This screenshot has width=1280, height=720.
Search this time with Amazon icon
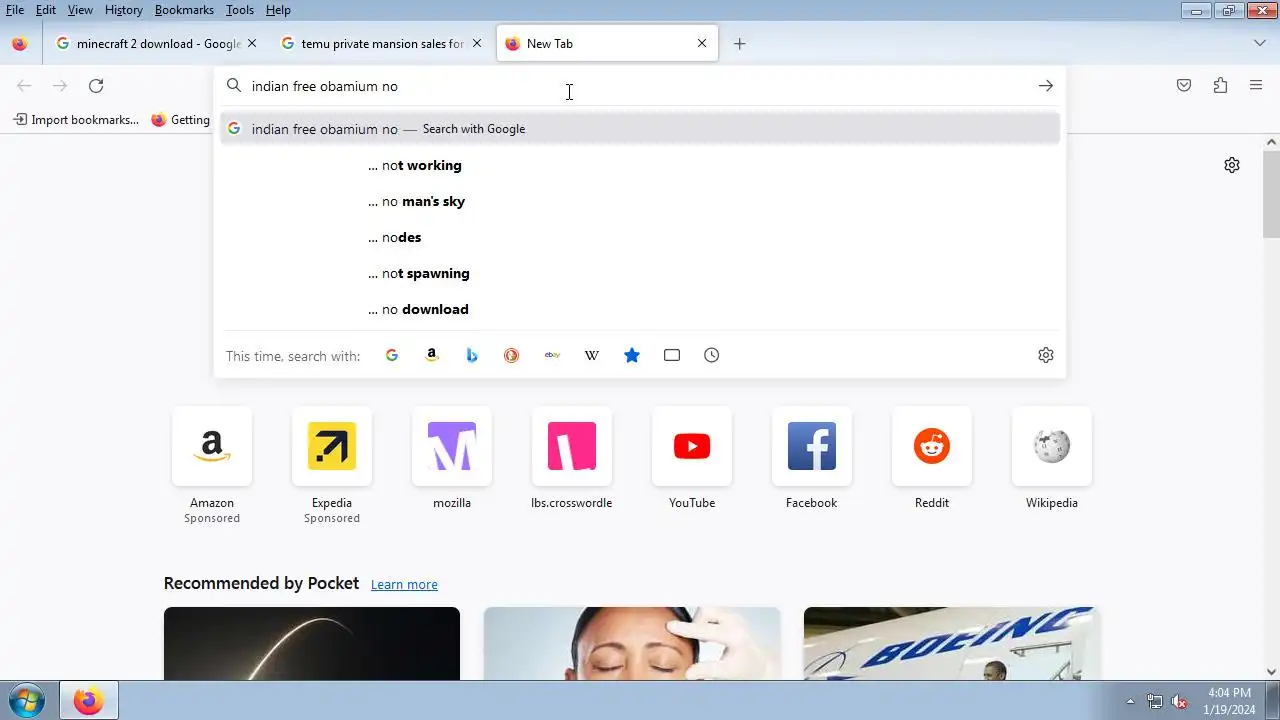(432, 355)
